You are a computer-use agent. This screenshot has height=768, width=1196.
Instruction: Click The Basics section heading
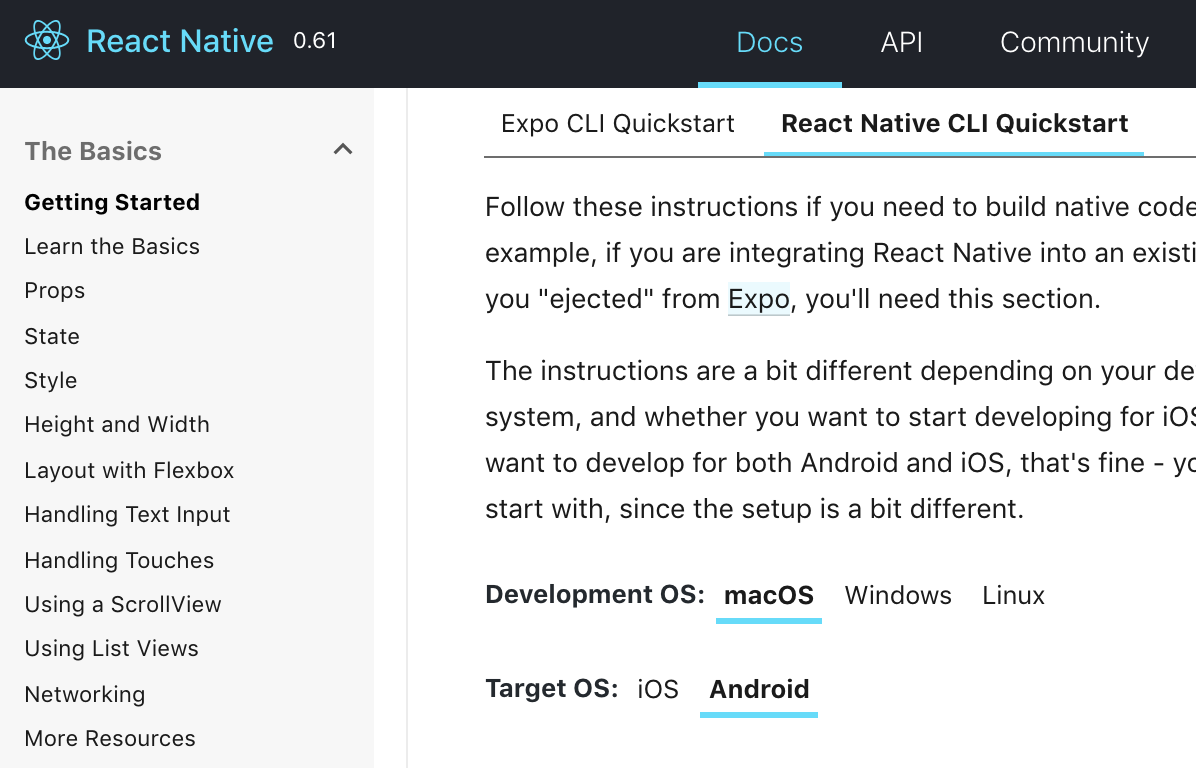(x=93, y=151)
